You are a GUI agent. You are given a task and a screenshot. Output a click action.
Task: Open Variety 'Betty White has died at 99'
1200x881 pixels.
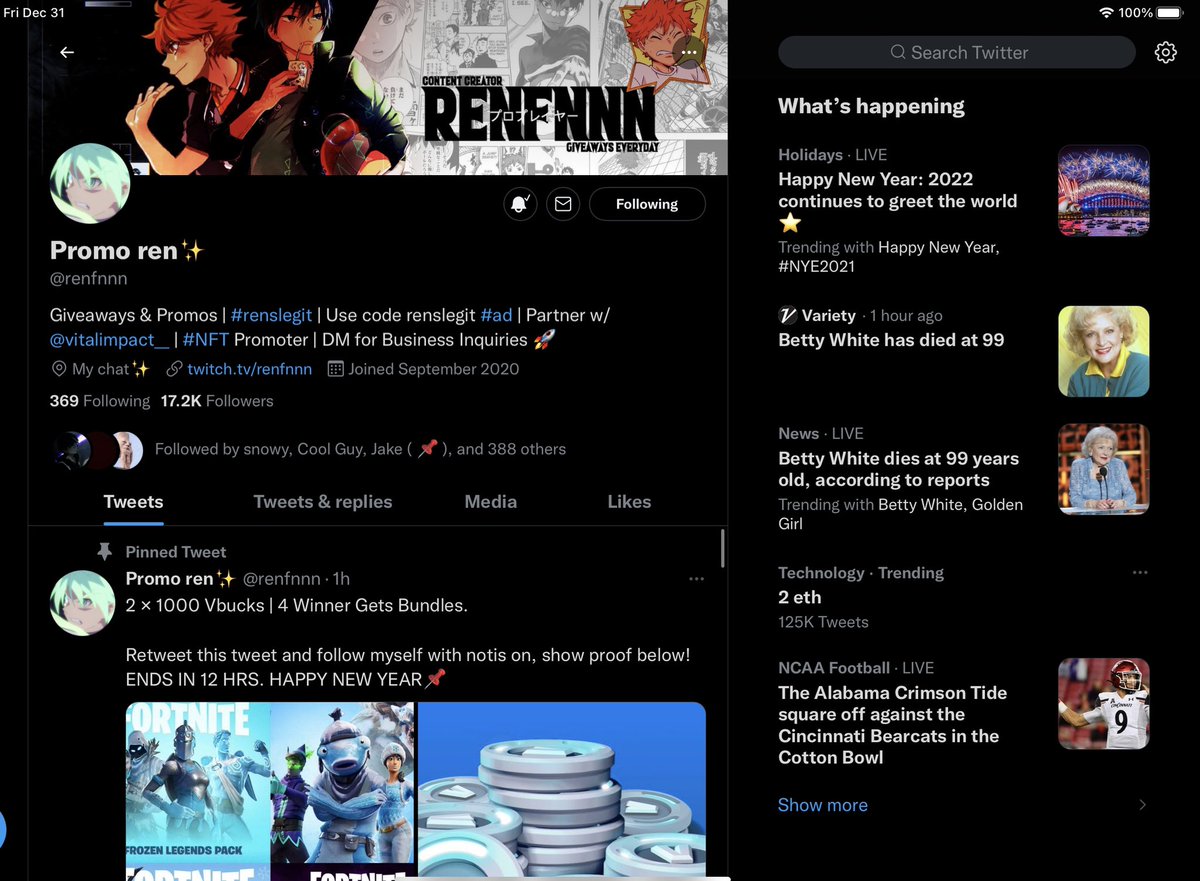pos(891,340)
